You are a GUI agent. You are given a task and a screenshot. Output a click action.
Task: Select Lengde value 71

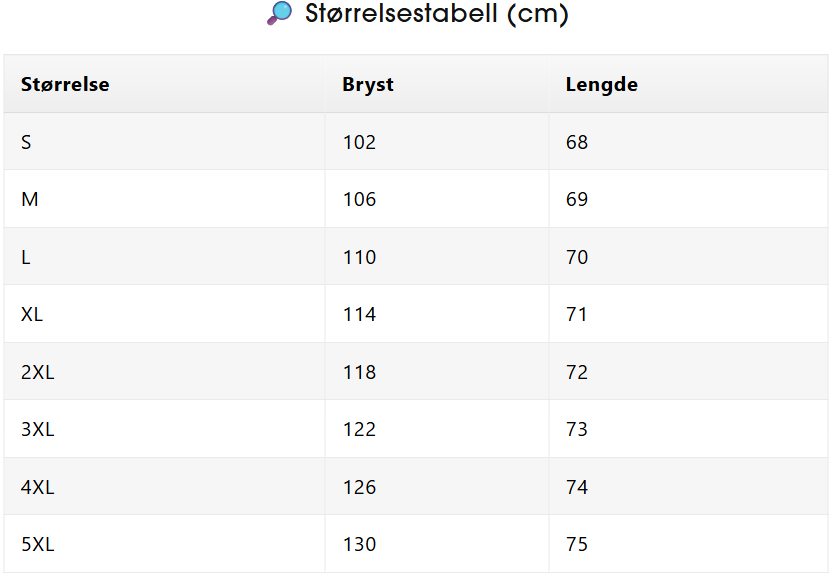tap(576, 315)
